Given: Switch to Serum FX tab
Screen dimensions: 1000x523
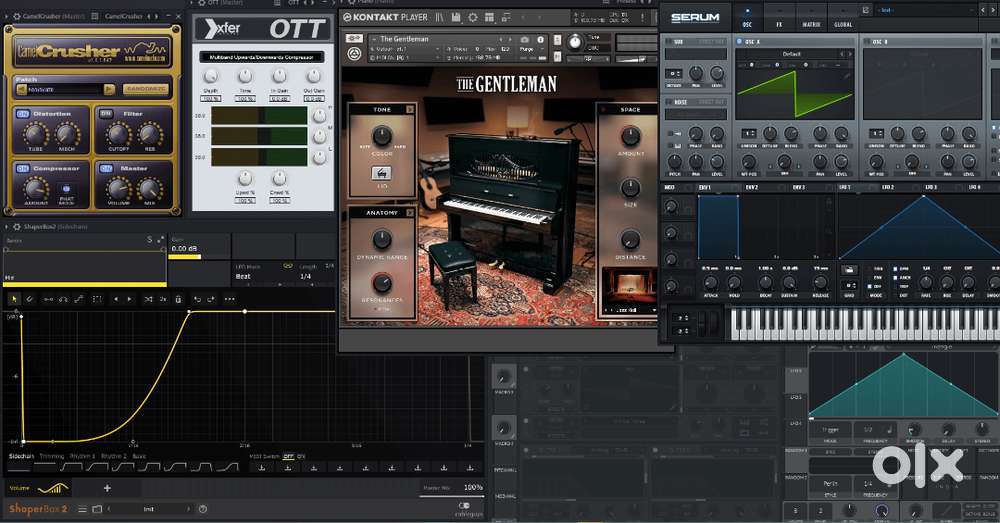Looking at the screenshot, I should click(x=778, y=23).
